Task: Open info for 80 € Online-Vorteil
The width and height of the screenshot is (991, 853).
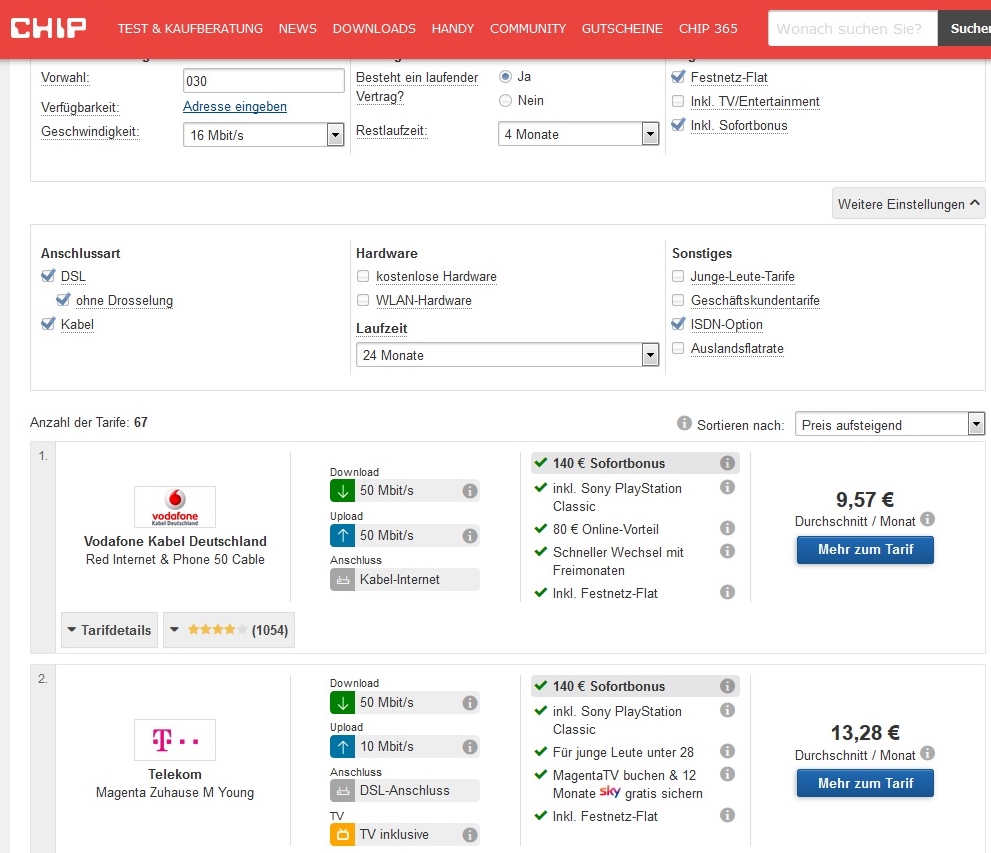Action: coord(727,528)
